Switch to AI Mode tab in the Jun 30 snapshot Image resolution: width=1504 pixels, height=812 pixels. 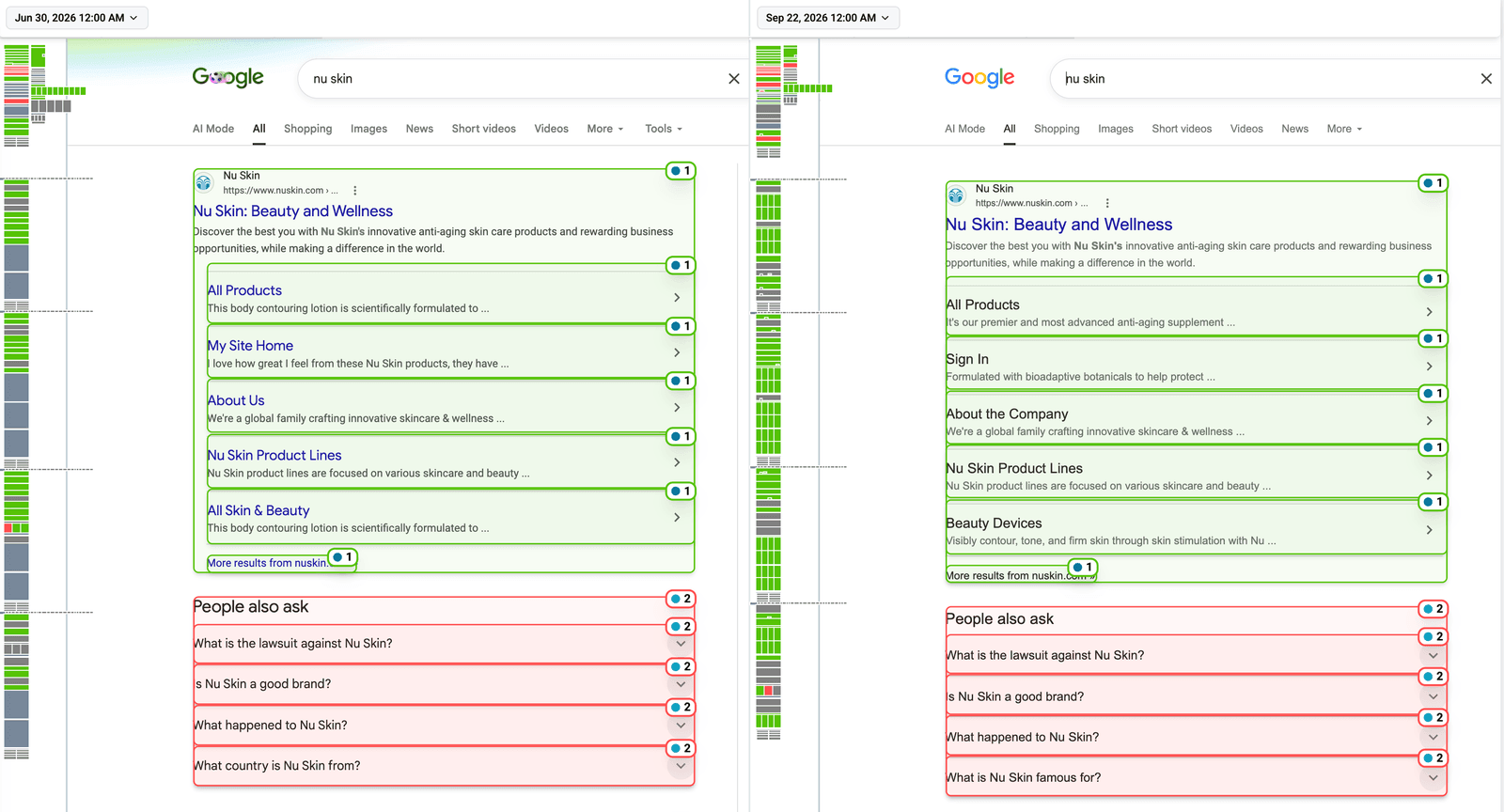click(x=213, y=129)
